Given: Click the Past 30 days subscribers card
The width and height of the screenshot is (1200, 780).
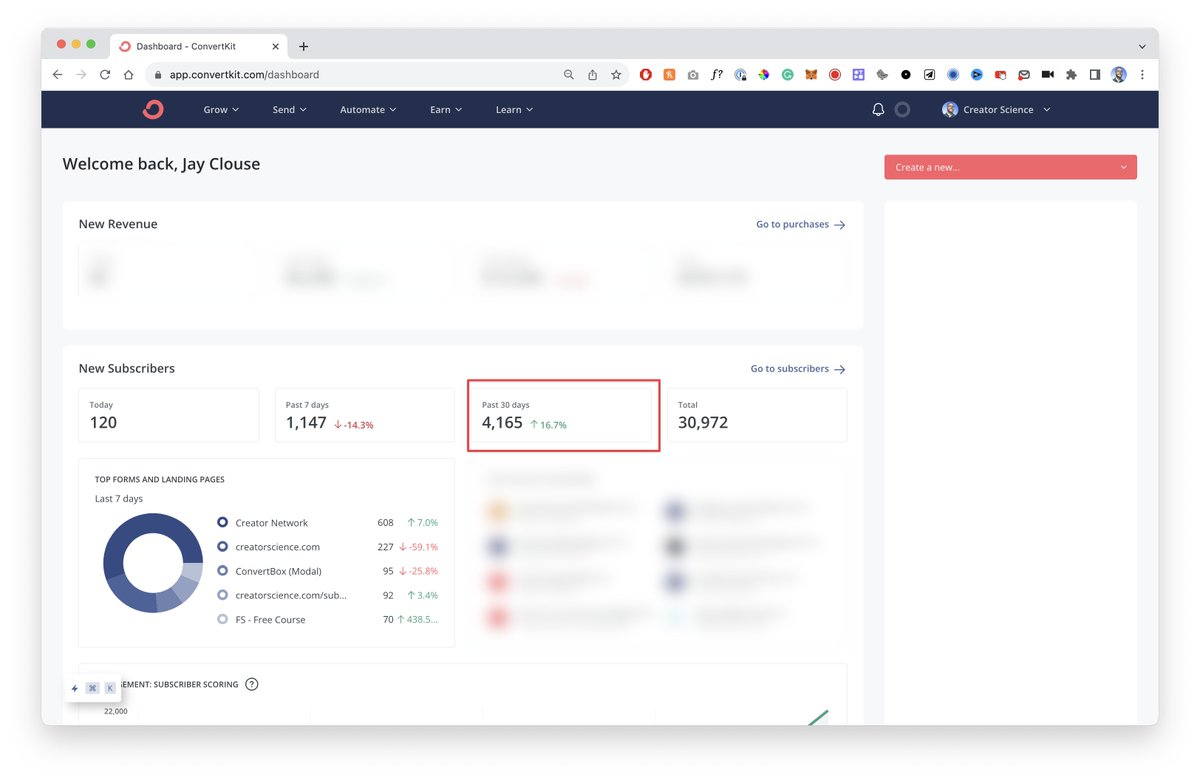Looking at the screenshot, I should (x=561, y=415).
